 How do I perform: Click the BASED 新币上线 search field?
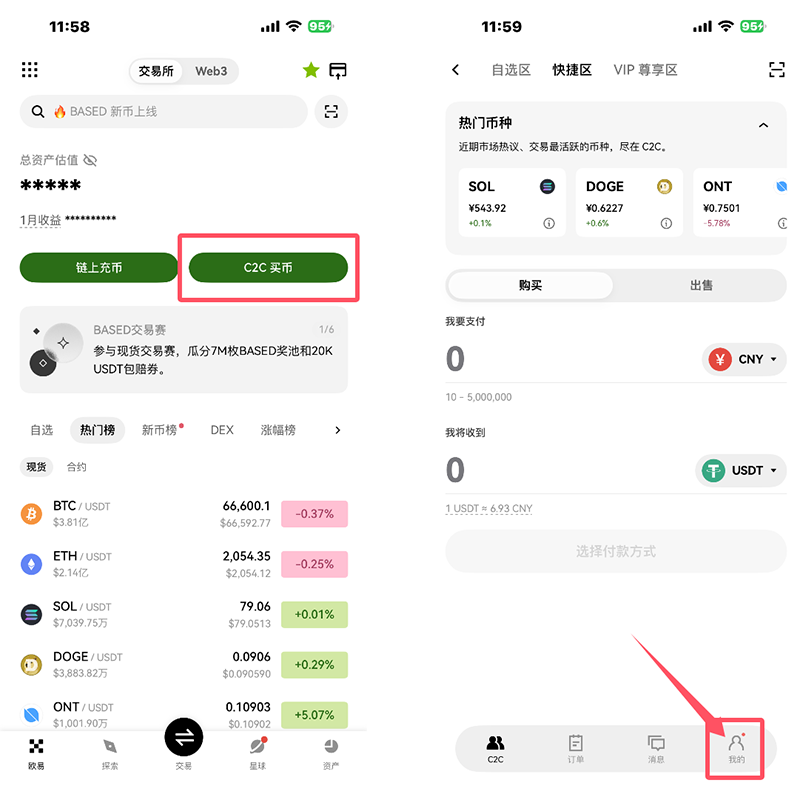point(164,111)
